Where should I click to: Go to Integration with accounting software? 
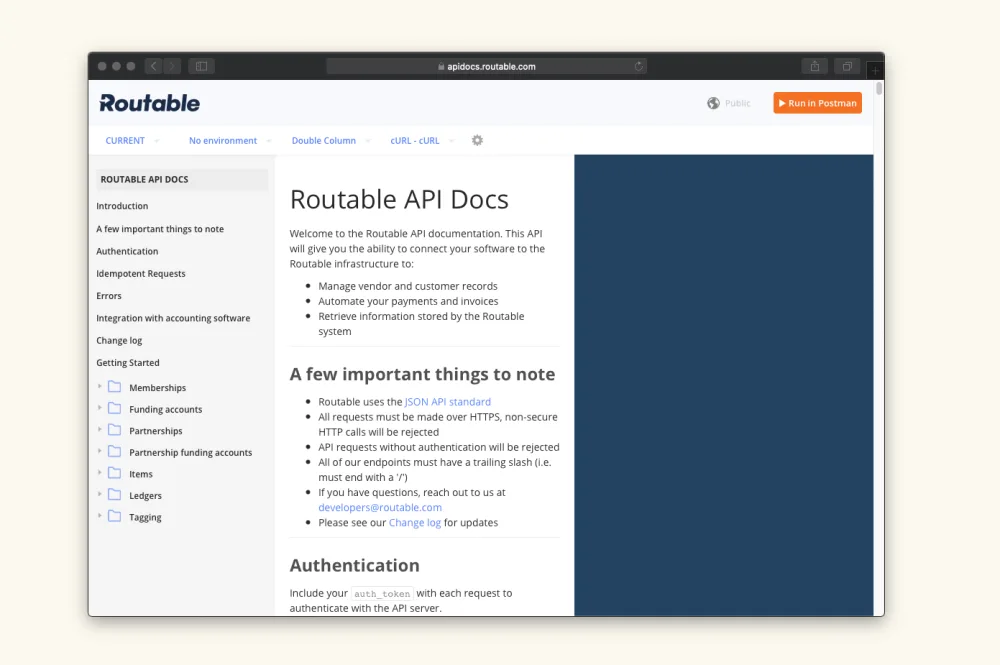point(173,318)
